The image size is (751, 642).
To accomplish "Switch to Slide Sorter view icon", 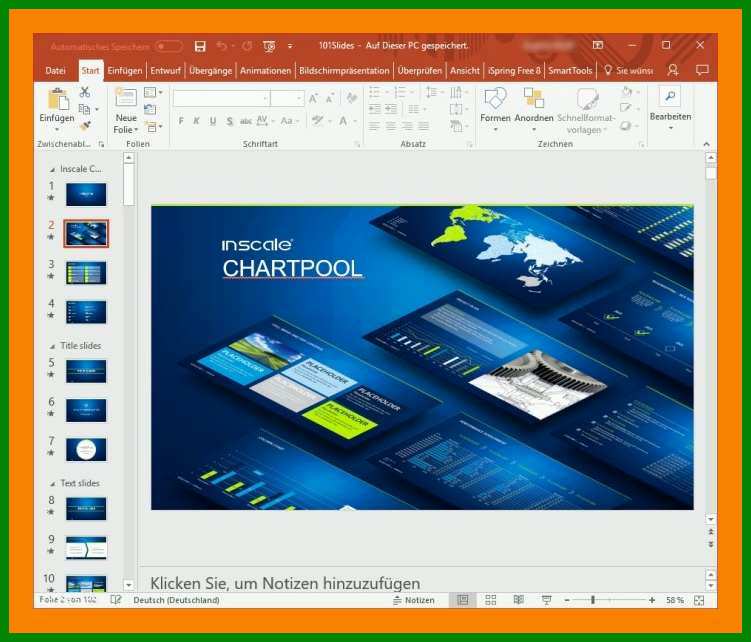I will pyautogui.click(x=490, y=600).
